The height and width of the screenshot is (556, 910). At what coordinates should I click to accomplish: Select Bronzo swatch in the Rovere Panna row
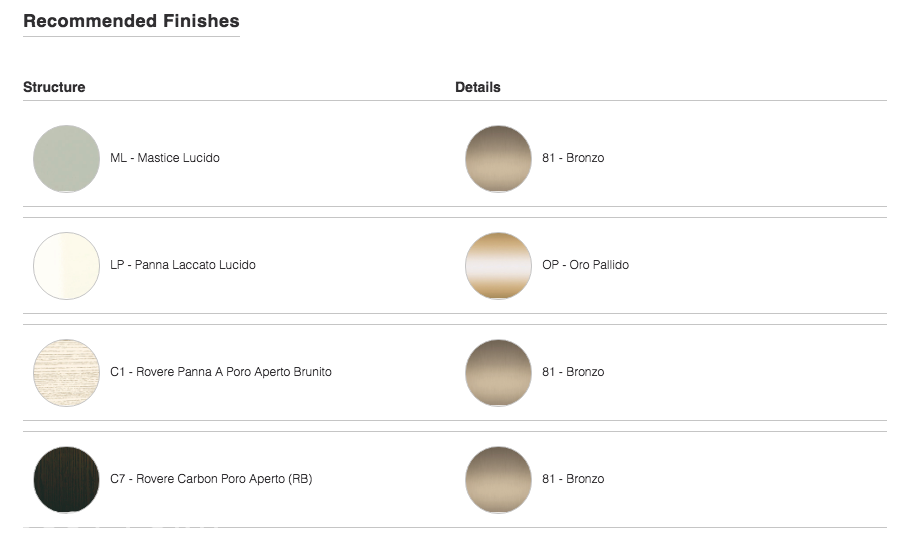click(x=498, y=373)
